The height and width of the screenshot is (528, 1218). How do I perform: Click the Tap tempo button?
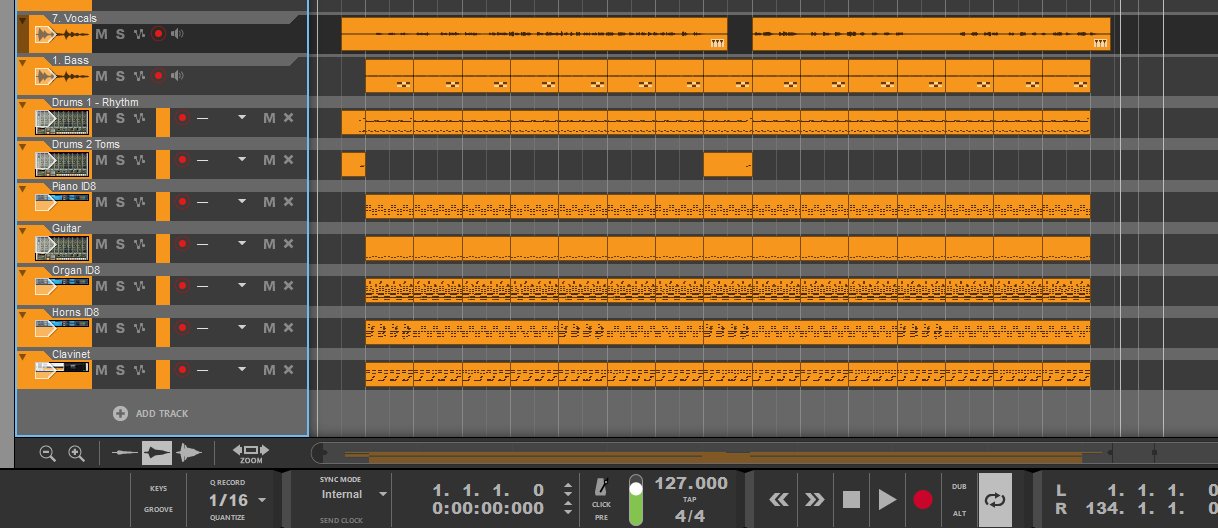[690, 499]
